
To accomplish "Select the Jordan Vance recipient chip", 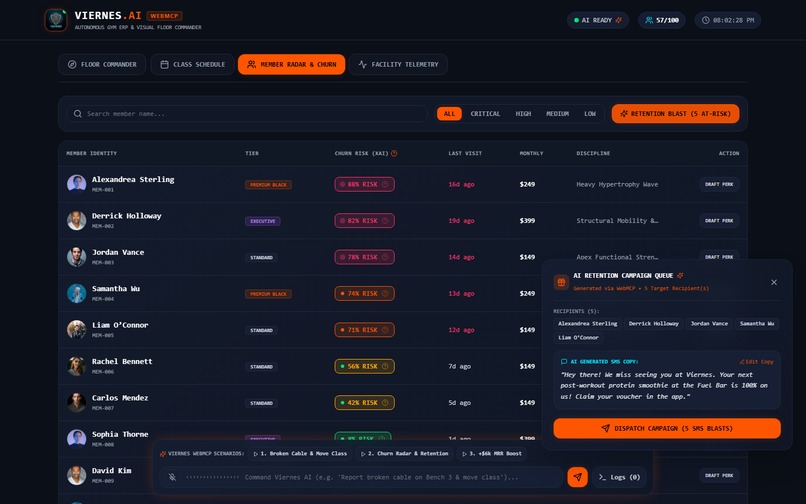I will (709, 323).
